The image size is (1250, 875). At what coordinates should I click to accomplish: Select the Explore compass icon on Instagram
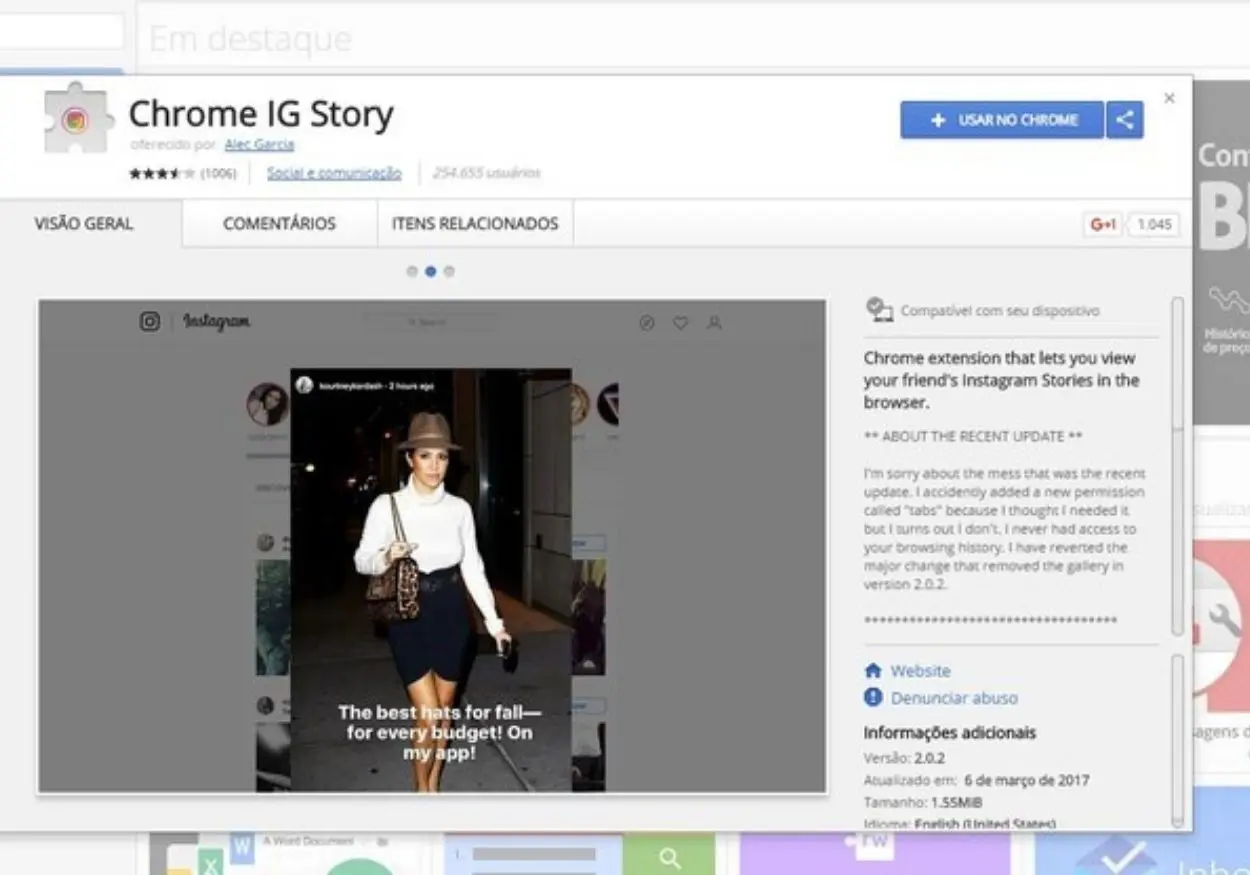pyautogui.click(x=647, y=322)
